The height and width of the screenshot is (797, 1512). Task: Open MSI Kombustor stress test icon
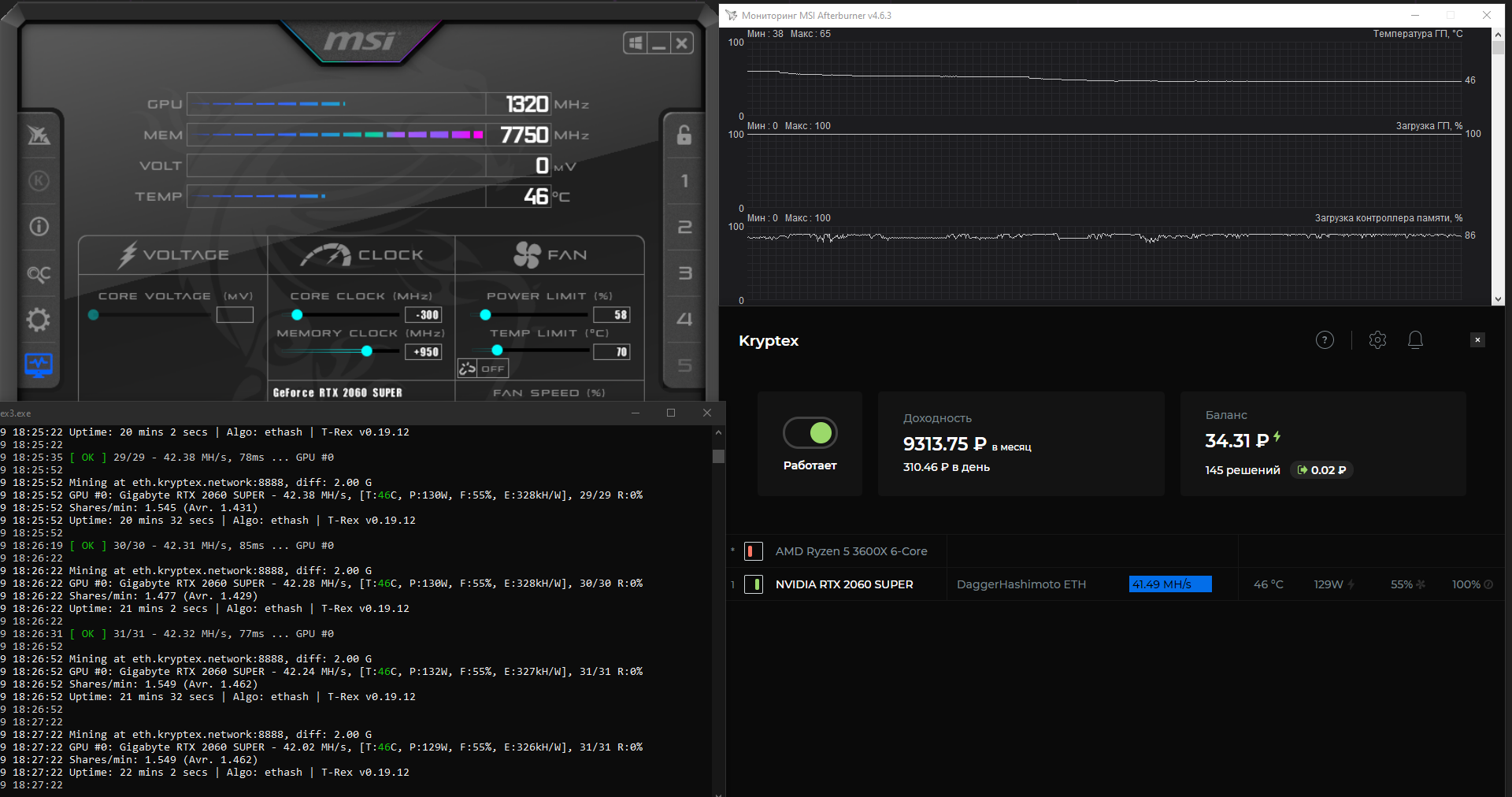pyautogui.click(x=39, y=181)
